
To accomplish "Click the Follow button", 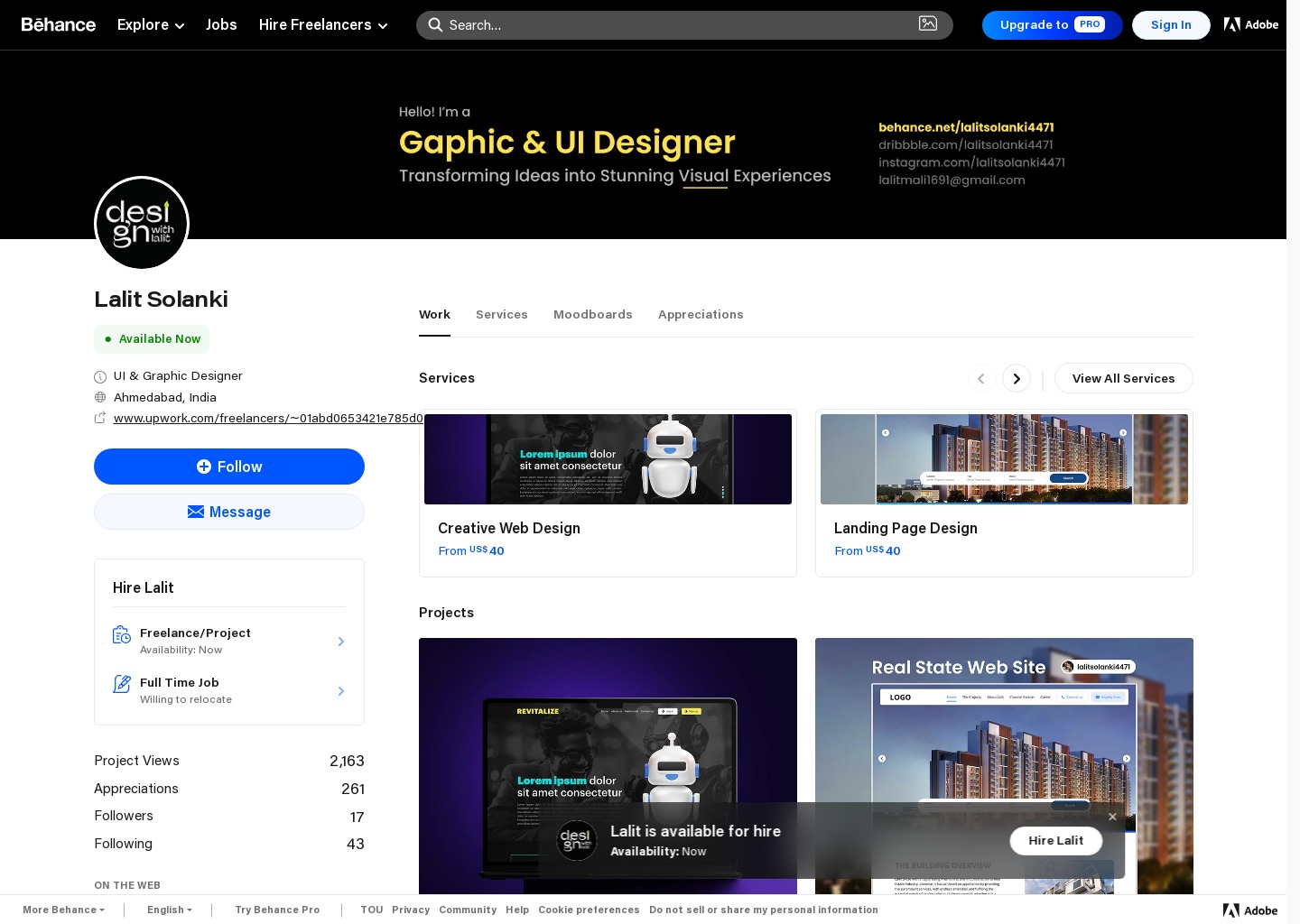I will pos(229,467).
